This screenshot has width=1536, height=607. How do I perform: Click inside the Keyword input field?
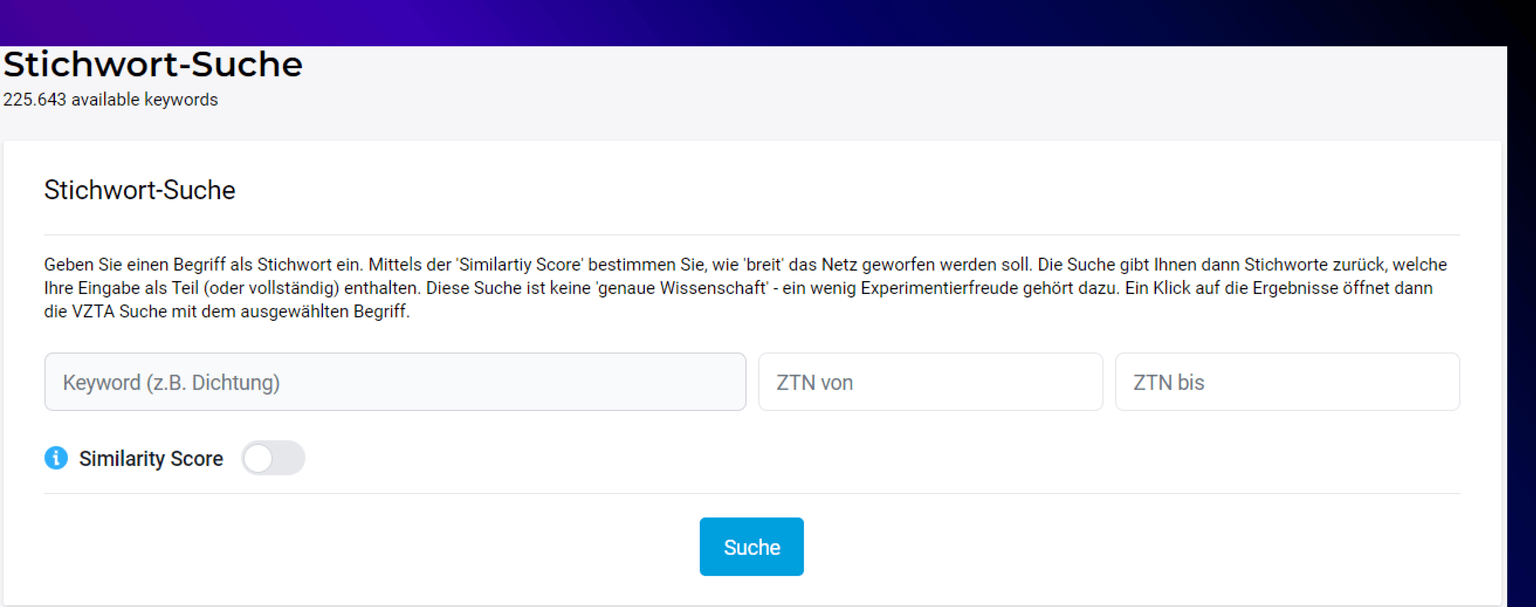point(394,381)
